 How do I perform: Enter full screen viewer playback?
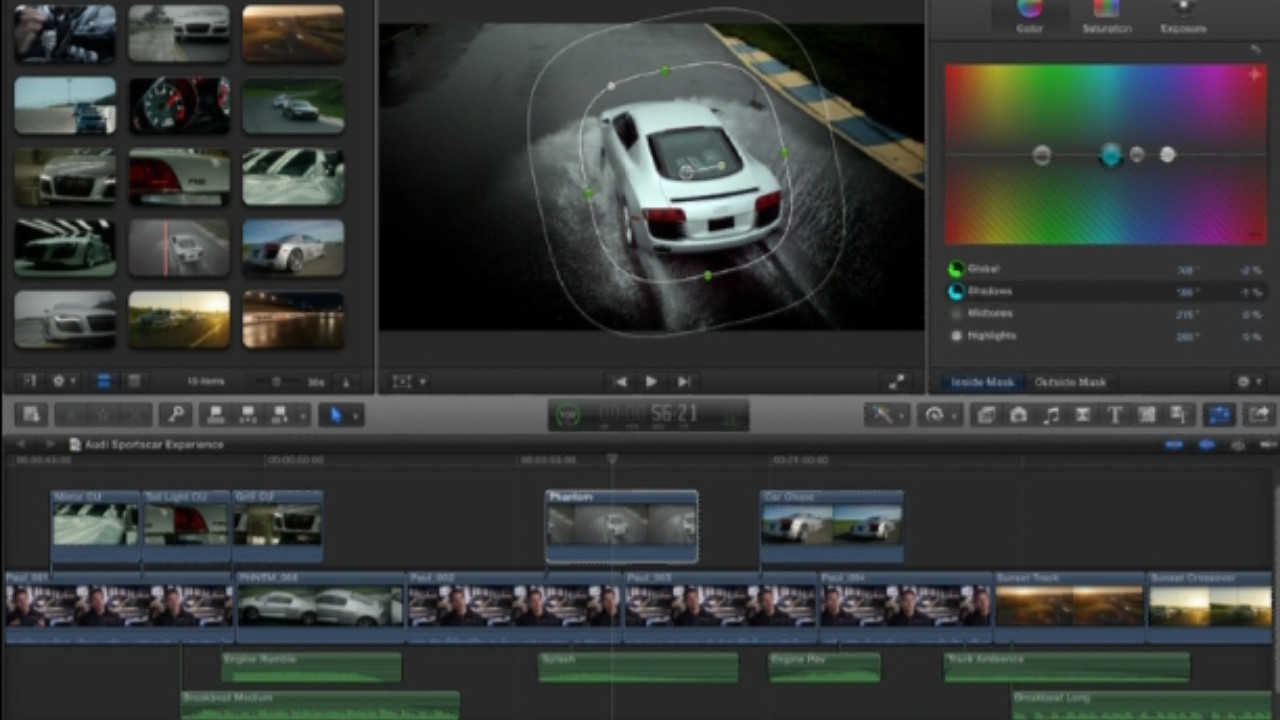tap(897, 382)
